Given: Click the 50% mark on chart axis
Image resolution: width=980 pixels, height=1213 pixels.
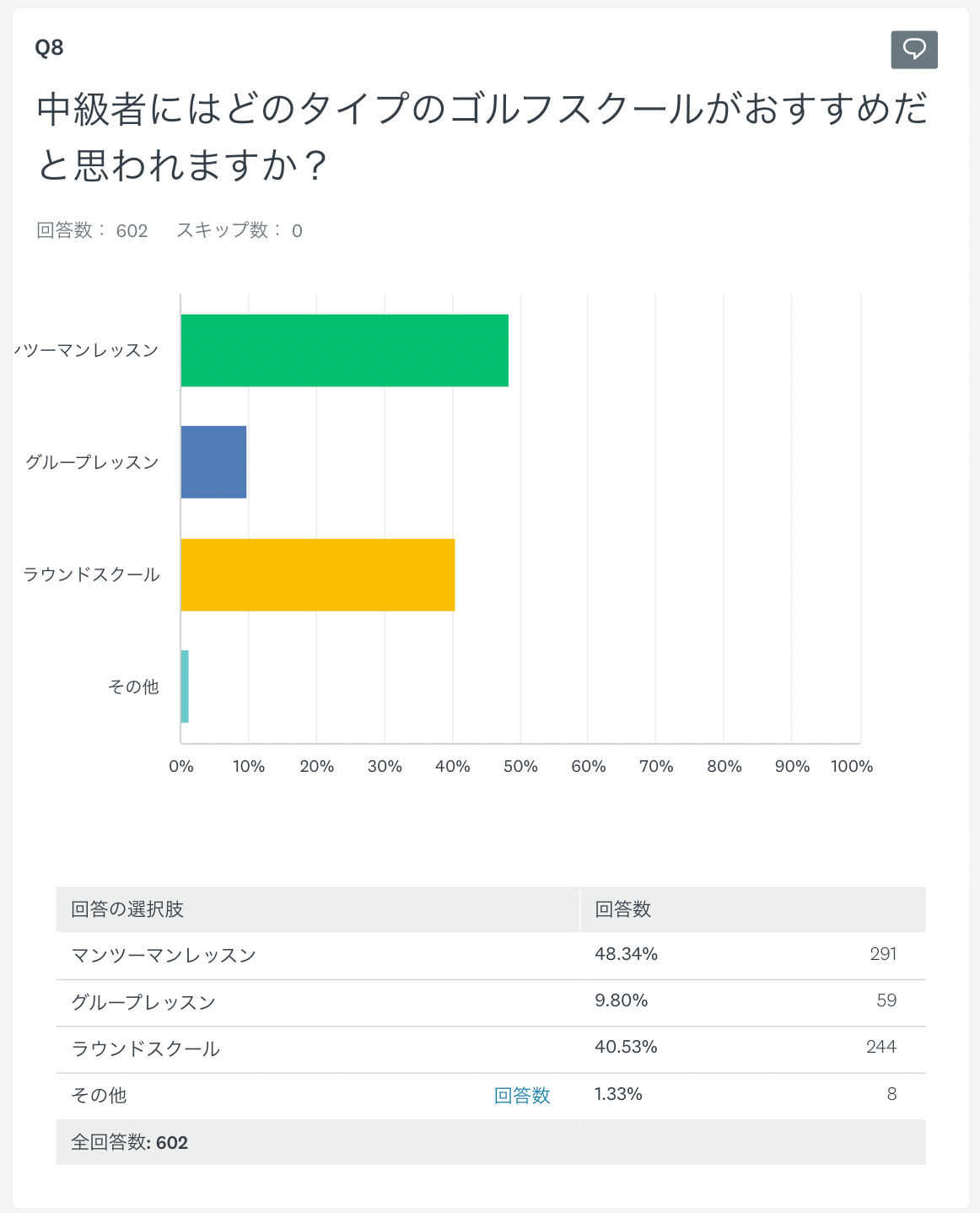Looking at the screenshot, I should pyautogui.click(x=520, y=766).
